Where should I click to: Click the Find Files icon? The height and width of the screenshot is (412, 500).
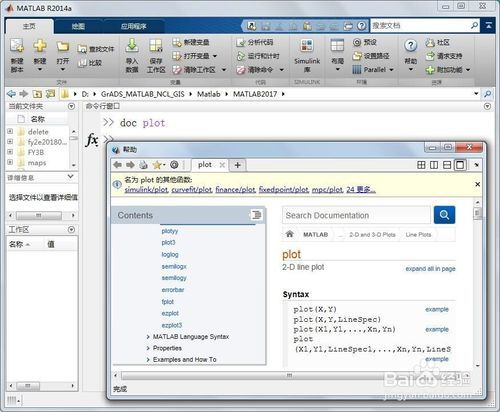[x=82, y=49]
